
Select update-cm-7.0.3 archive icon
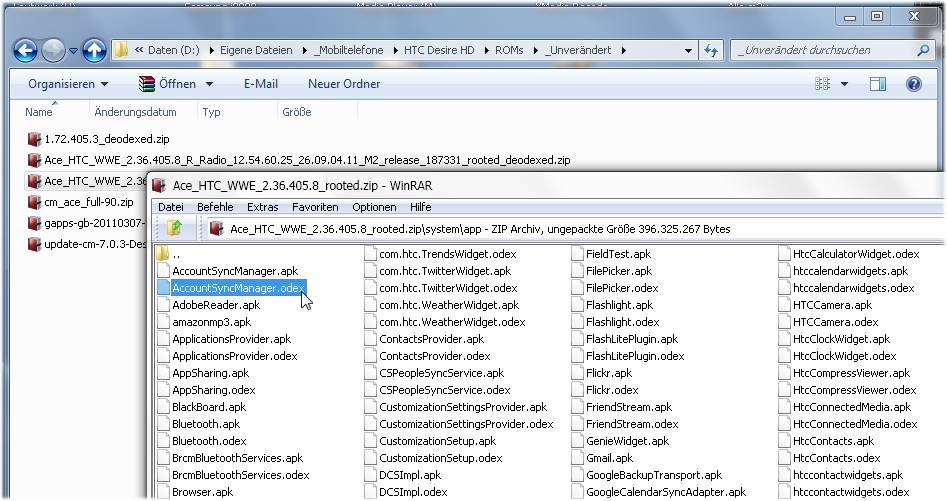tap(34, 244)
